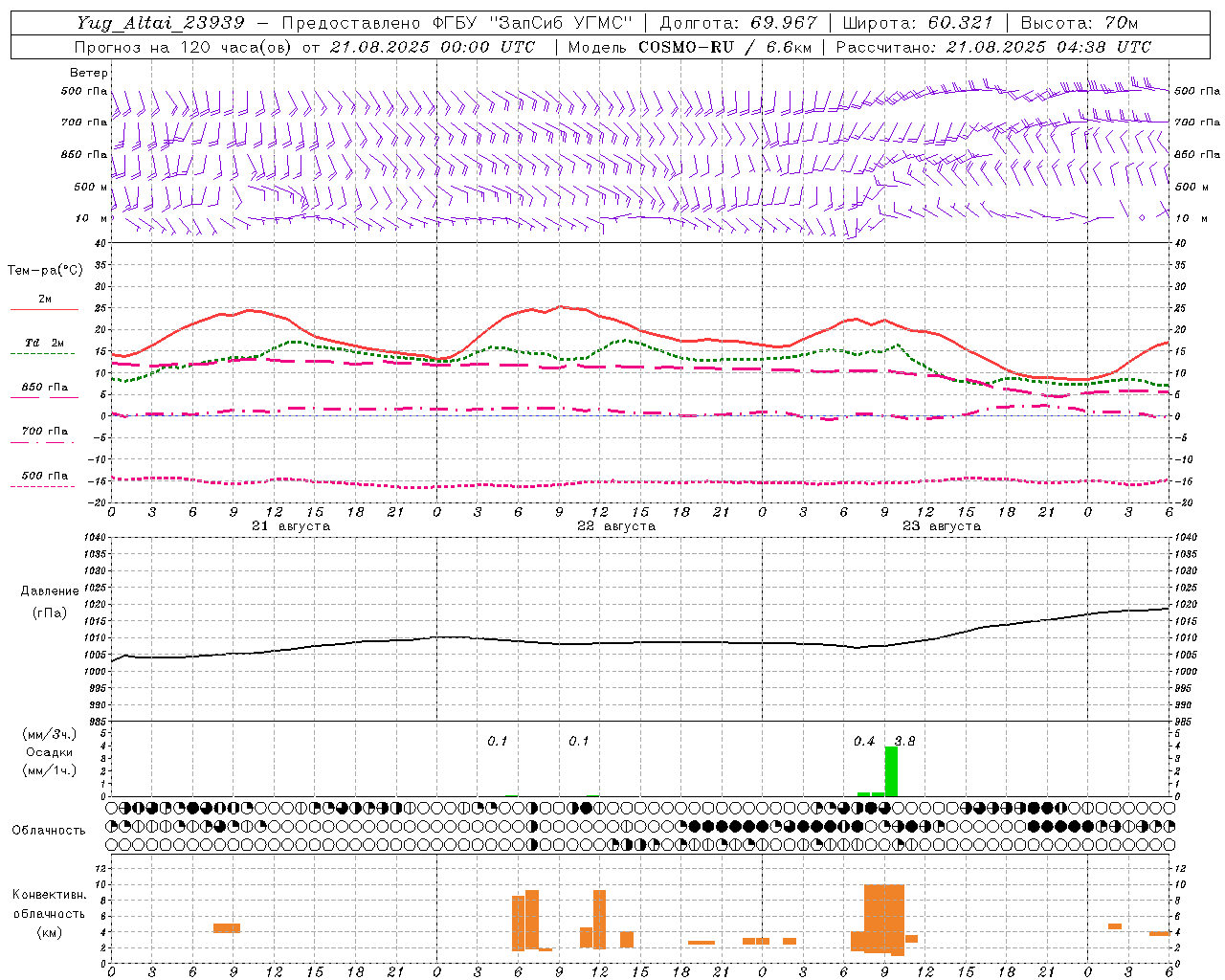The image size is (1225, 980).
Task: Click the 2м temperature legend red line
Action: click(44, 309)
